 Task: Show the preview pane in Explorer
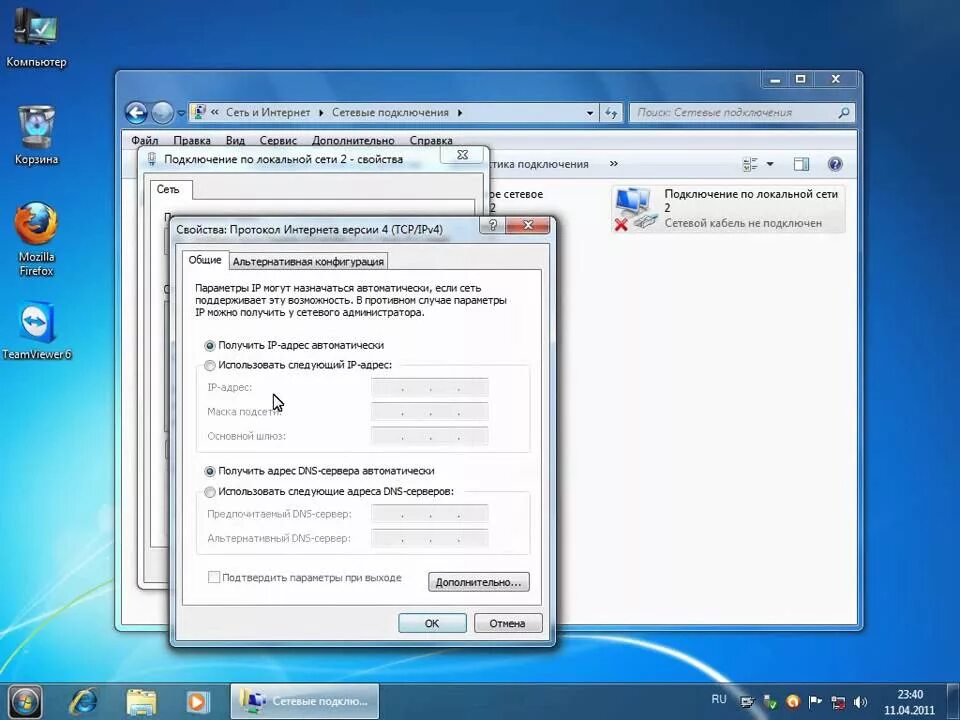click(801, 164)
